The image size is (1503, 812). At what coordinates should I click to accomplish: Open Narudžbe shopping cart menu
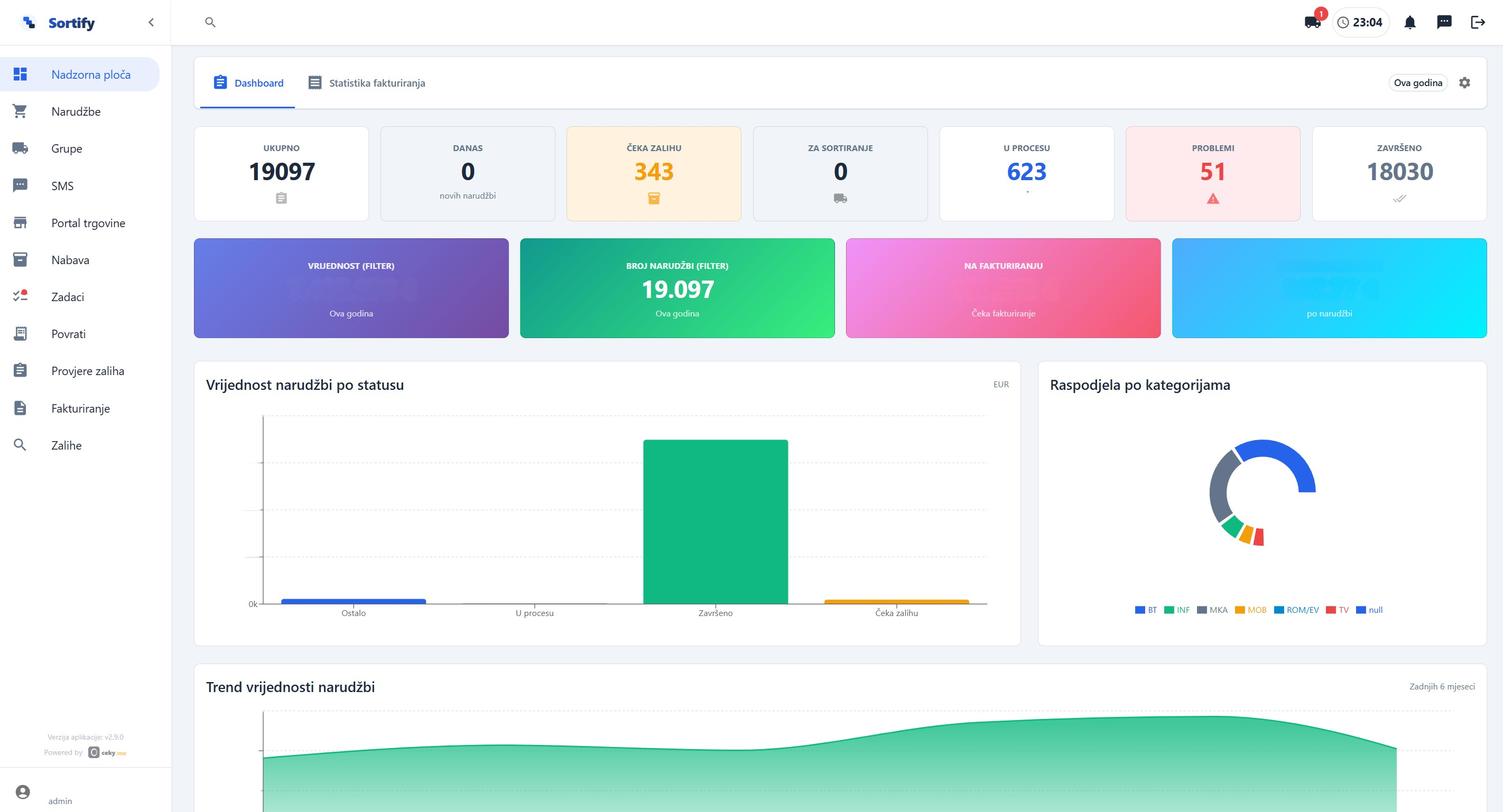pos(20,111)
